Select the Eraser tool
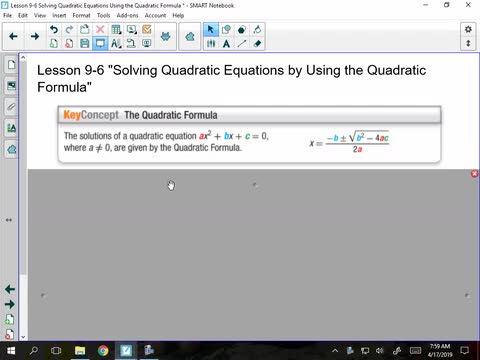The image size is (480, 360). coord(257,44)
